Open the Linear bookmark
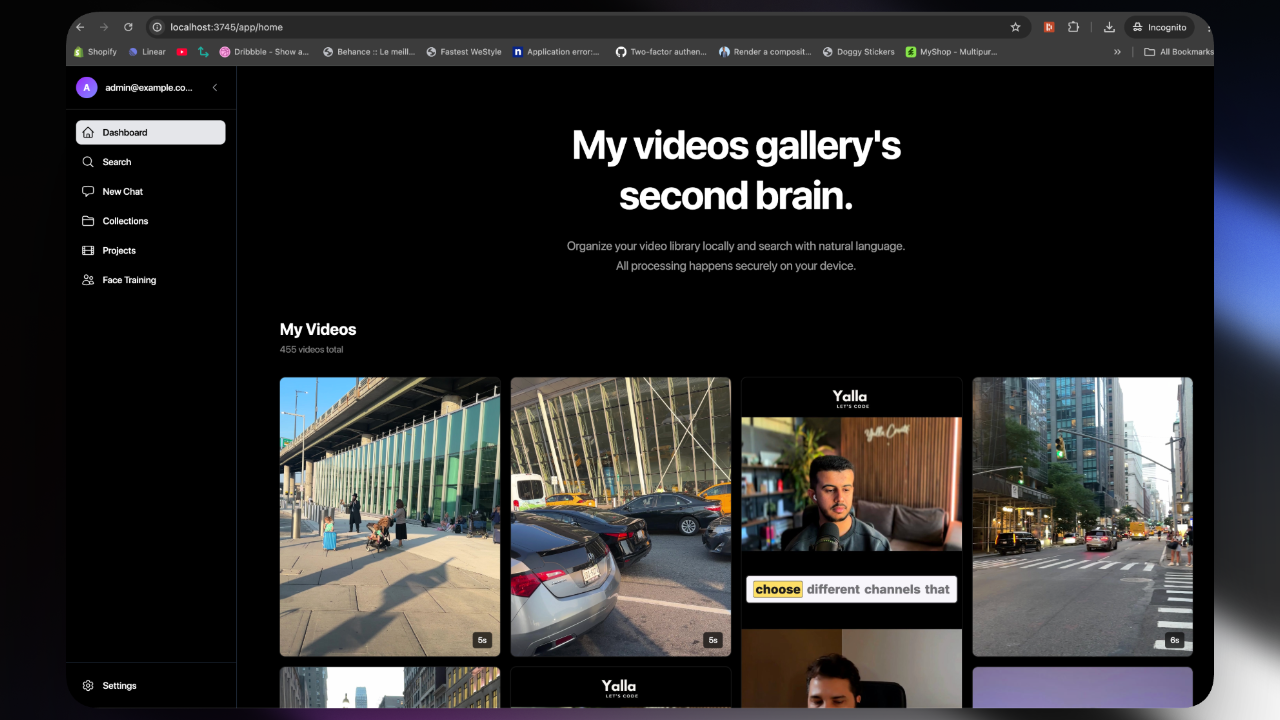Viewport: 1280px width, 720px height. tap(147, 51)
